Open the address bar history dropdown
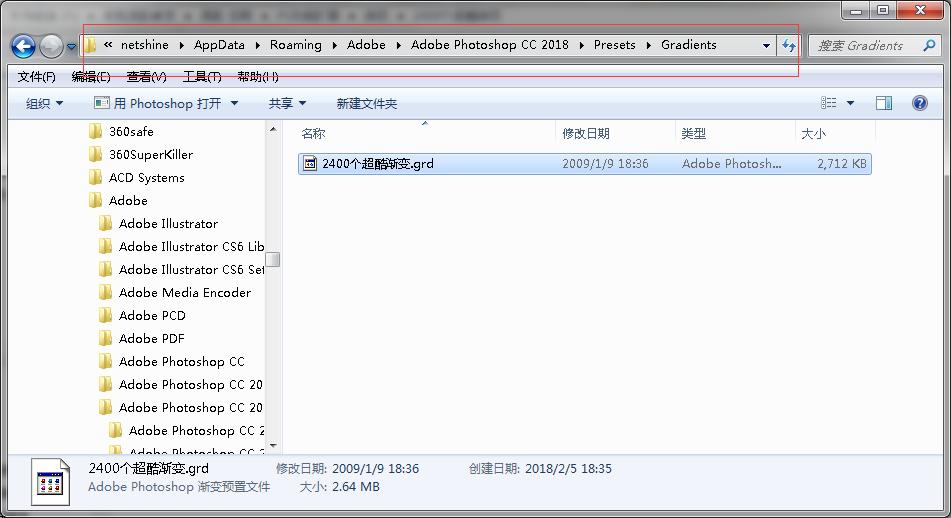This screenshot has width=951, height=518. coord(767,45)
